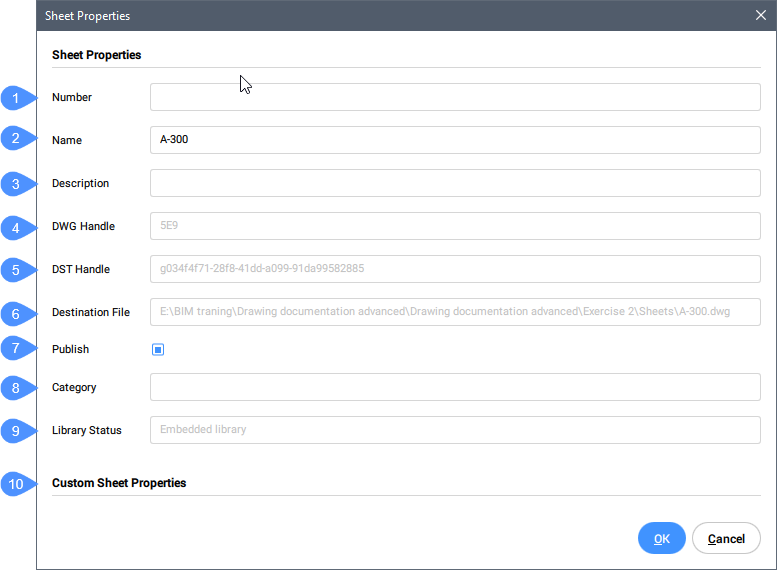
Task: Click the Name field containing A-300
Action: tap(455, 140)
